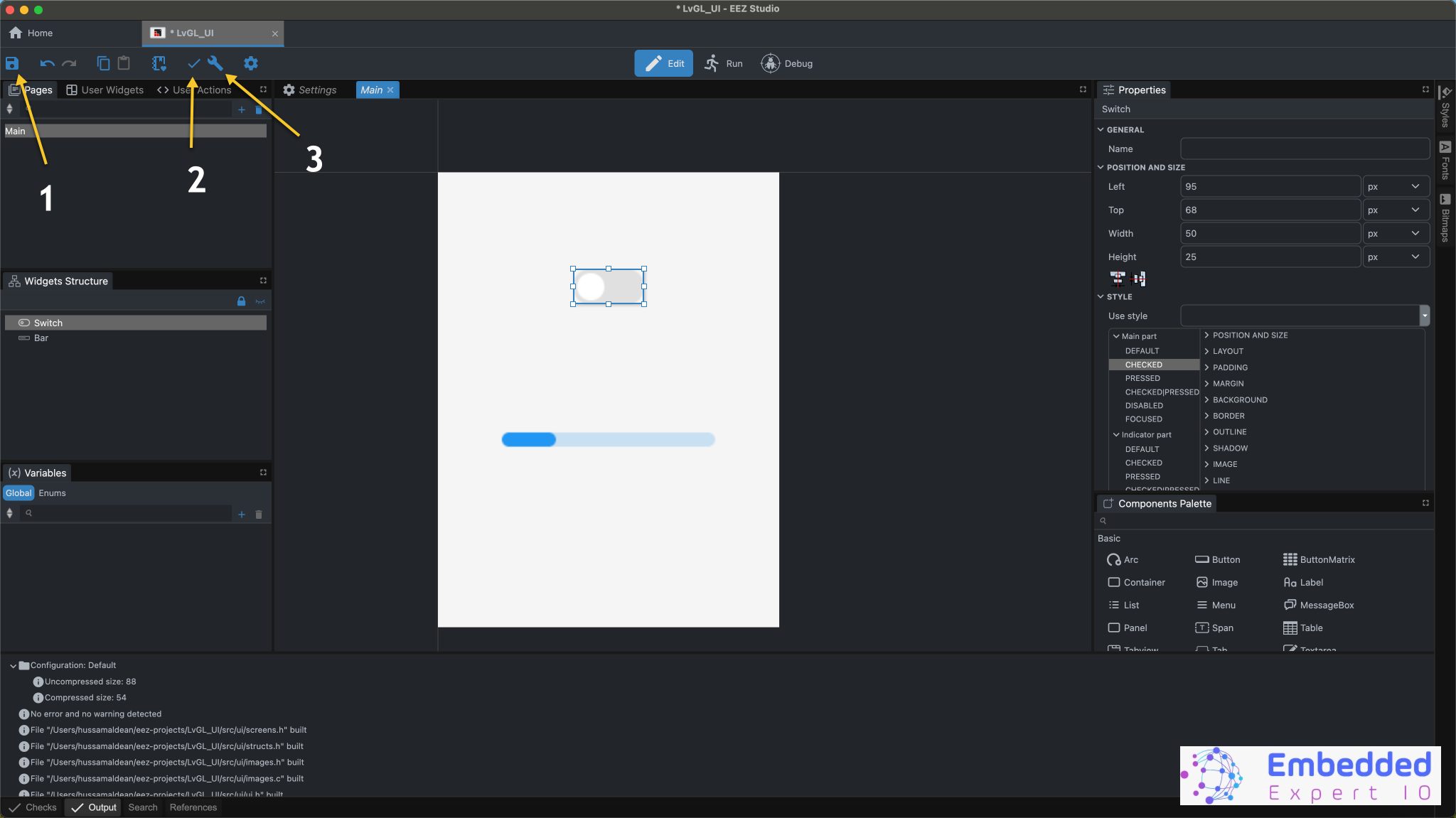The image size is (1456, 818).
Task: Open EEZ Studio settings gear
Action: [x=250, y=63]
